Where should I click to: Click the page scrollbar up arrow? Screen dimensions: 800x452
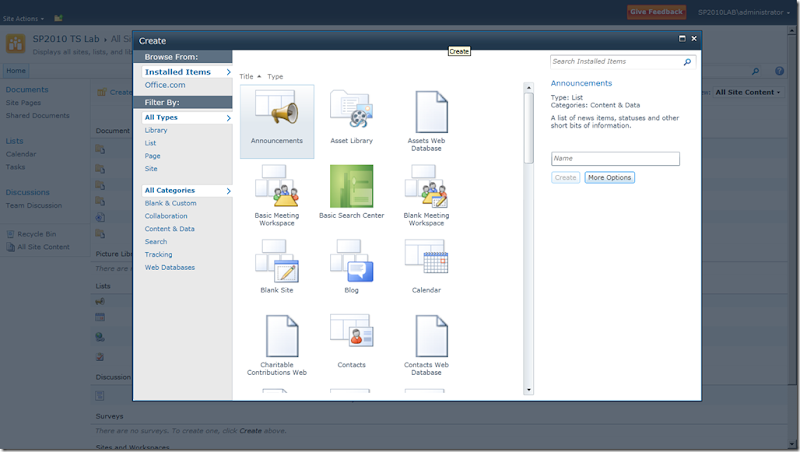coord(793,30)
